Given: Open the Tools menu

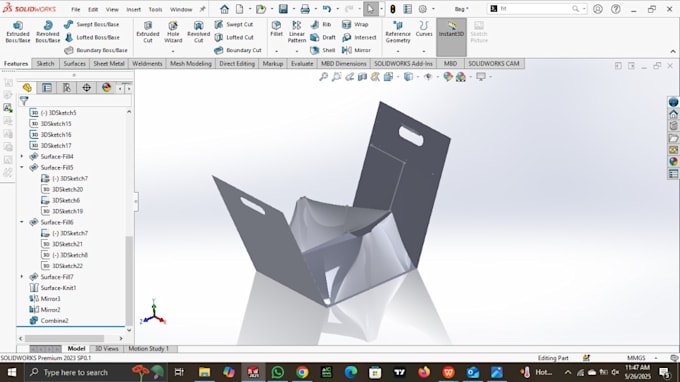Looking at the screenshot, I should point(155,9).
